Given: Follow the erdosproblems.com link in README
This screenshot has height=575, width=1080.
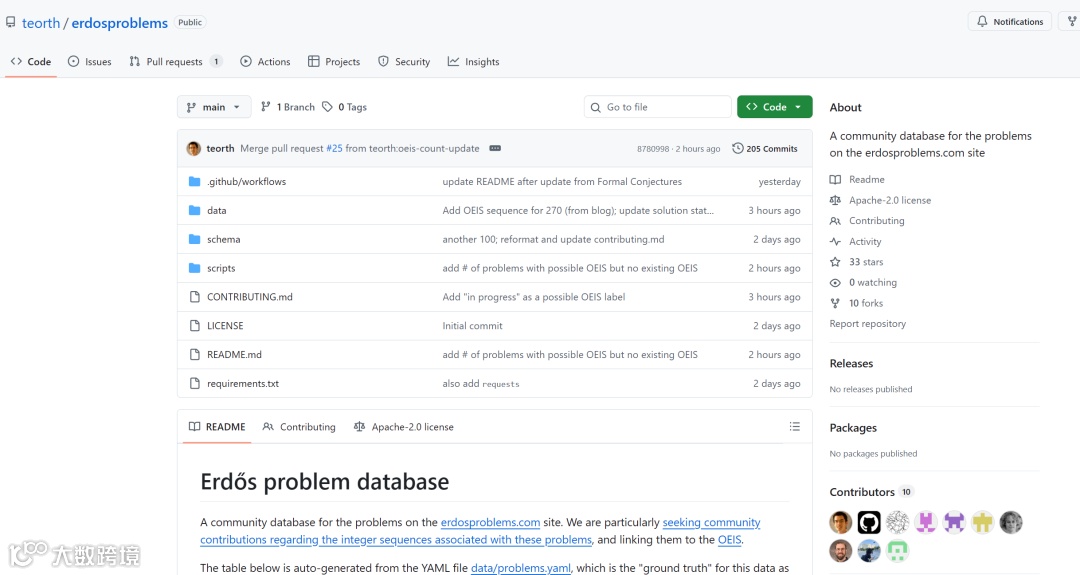Looking at the screenshot, I should pyautogui.click(x=490, y=522).
